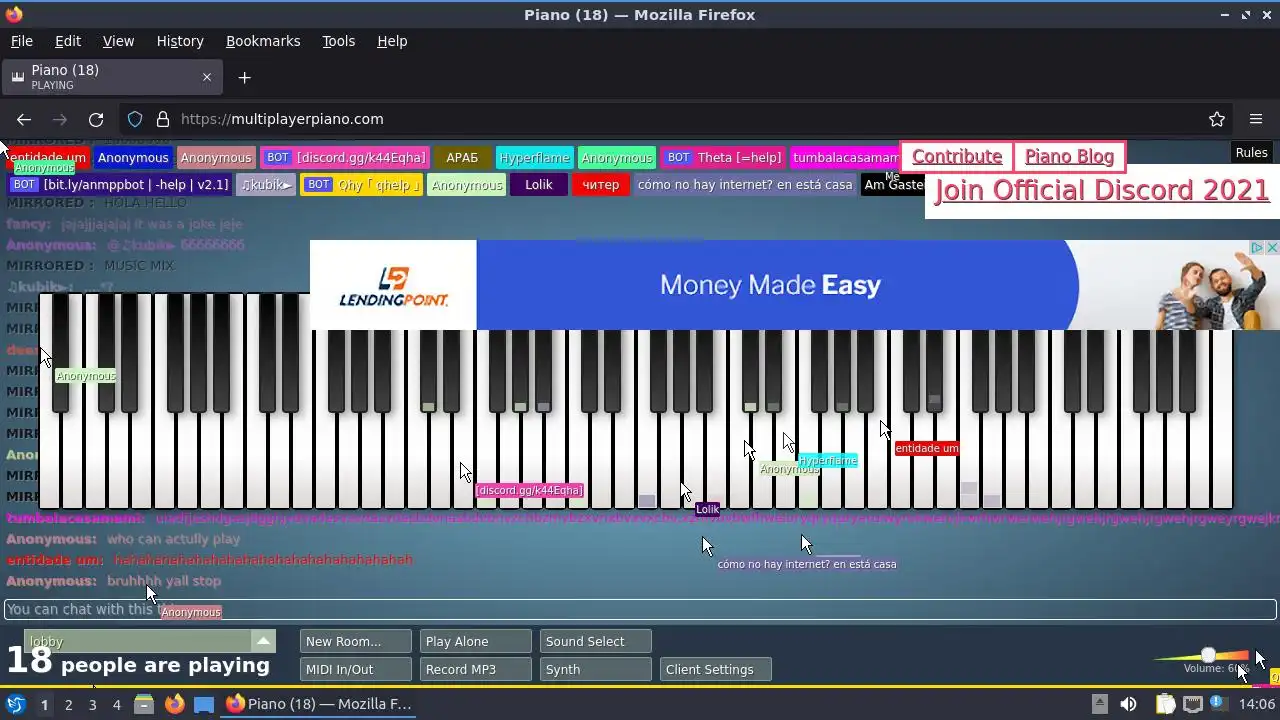Open Sound Select
The width and height of the screenshot is (1280, 720).
[595, 641]
